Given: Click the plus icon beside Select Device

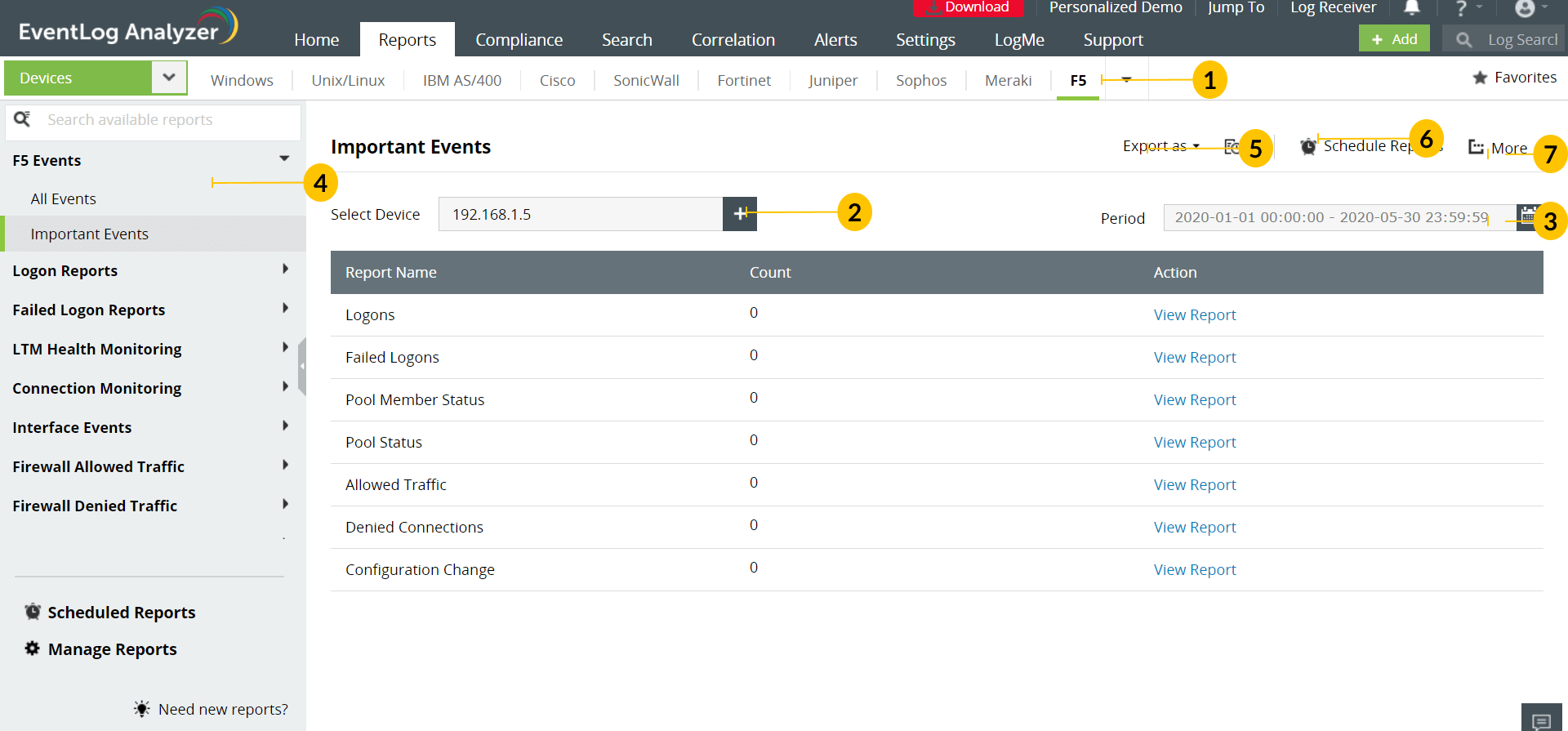Looking at the screenshot, I should [740, 214].
